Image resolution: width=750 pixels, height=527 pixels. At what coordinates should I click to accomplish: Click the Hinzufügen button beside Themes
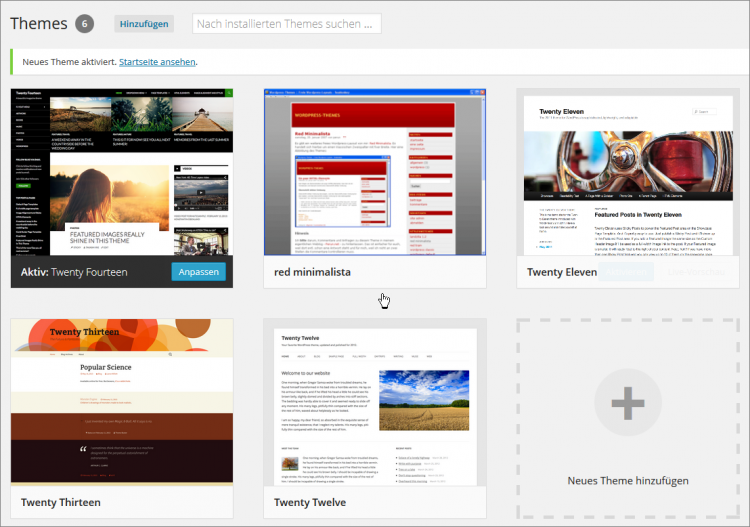point(144,23)
